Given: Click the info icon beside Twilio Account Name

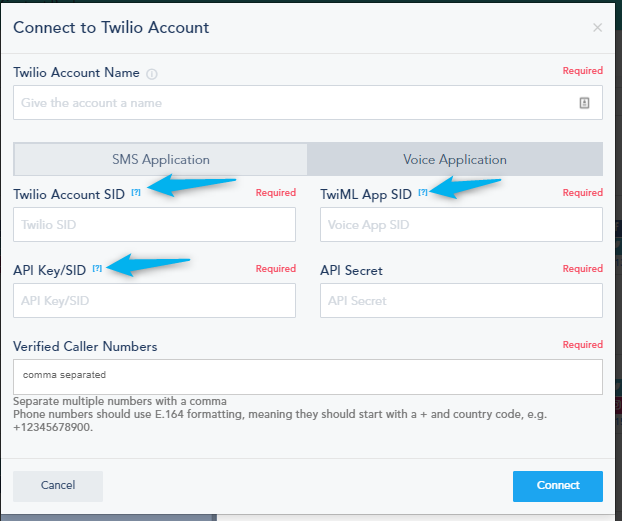Looking at the screenshot, I should pos(152,74).
